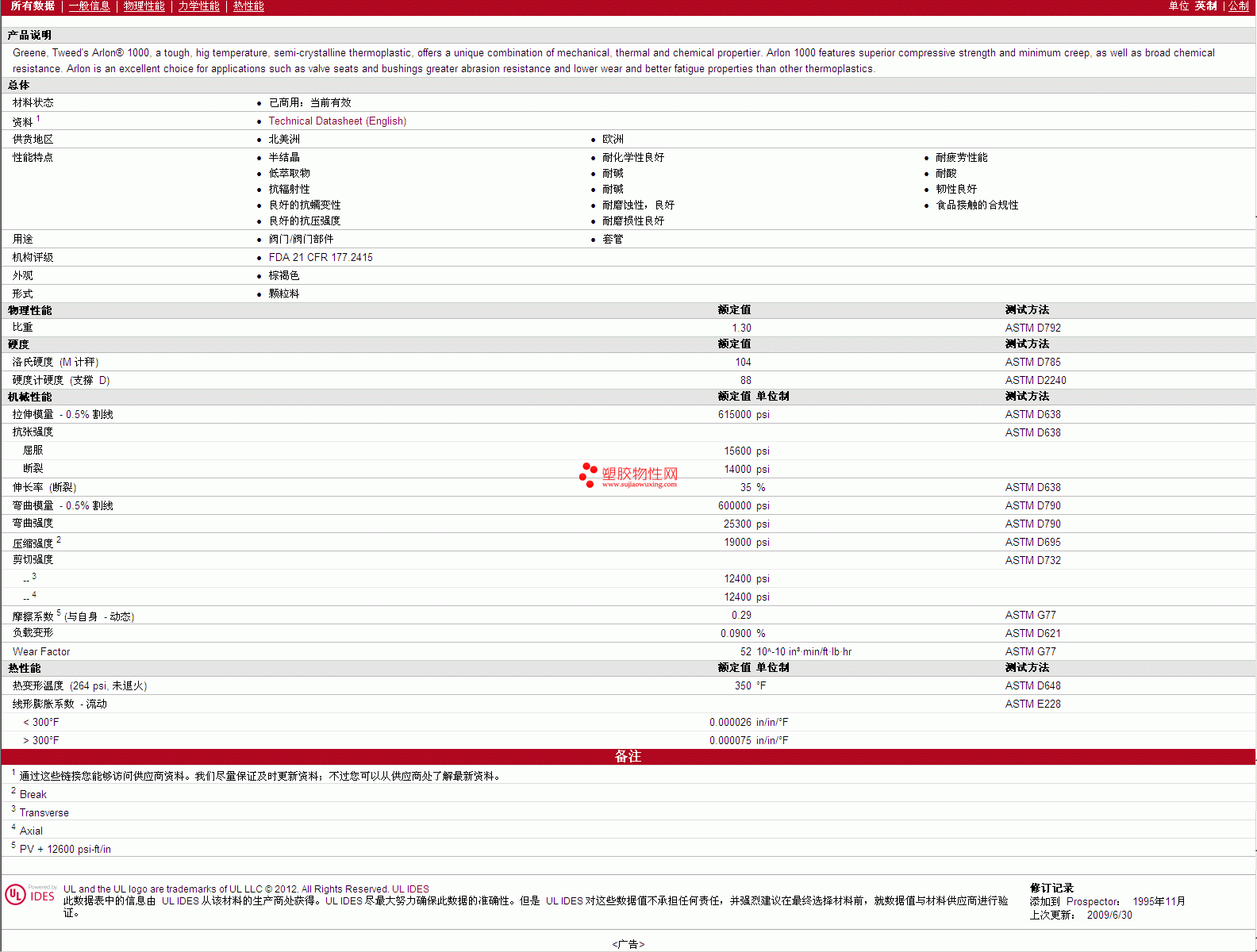Viewport: 1257px width, 952px height.
Task: Click the 热变形温度 row label
Action: click(x=79, y=686)
